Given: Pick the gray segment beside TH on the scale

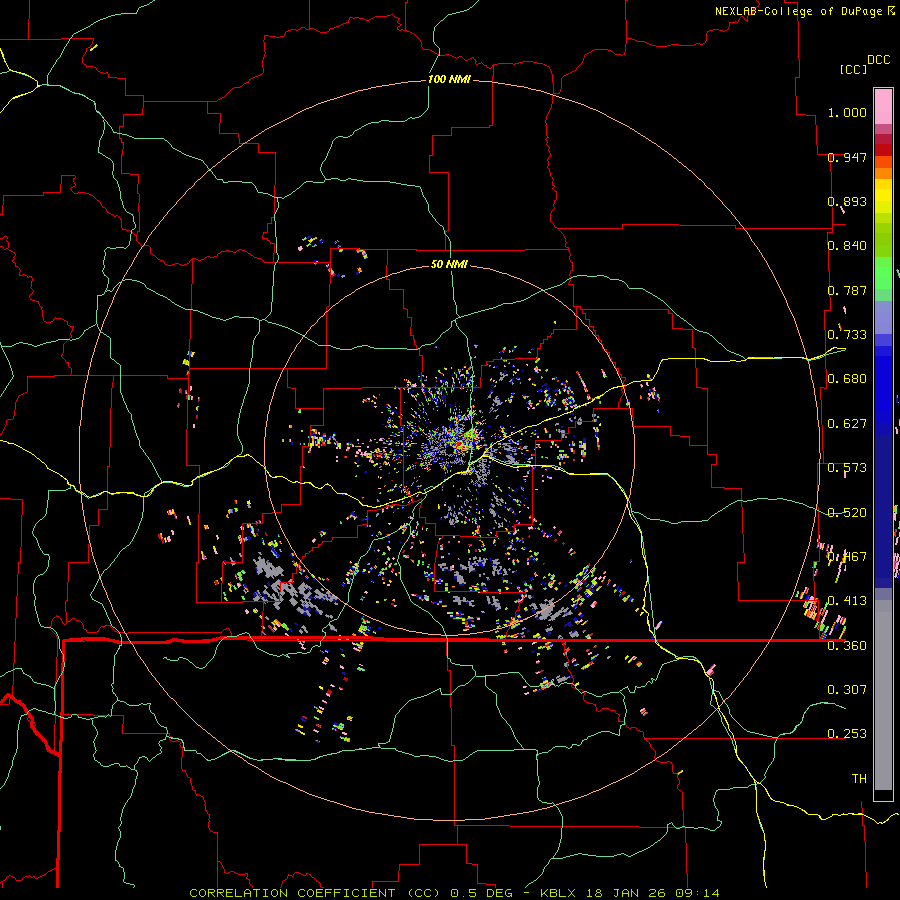Looking at the screenshot, I should coord(883,700).
